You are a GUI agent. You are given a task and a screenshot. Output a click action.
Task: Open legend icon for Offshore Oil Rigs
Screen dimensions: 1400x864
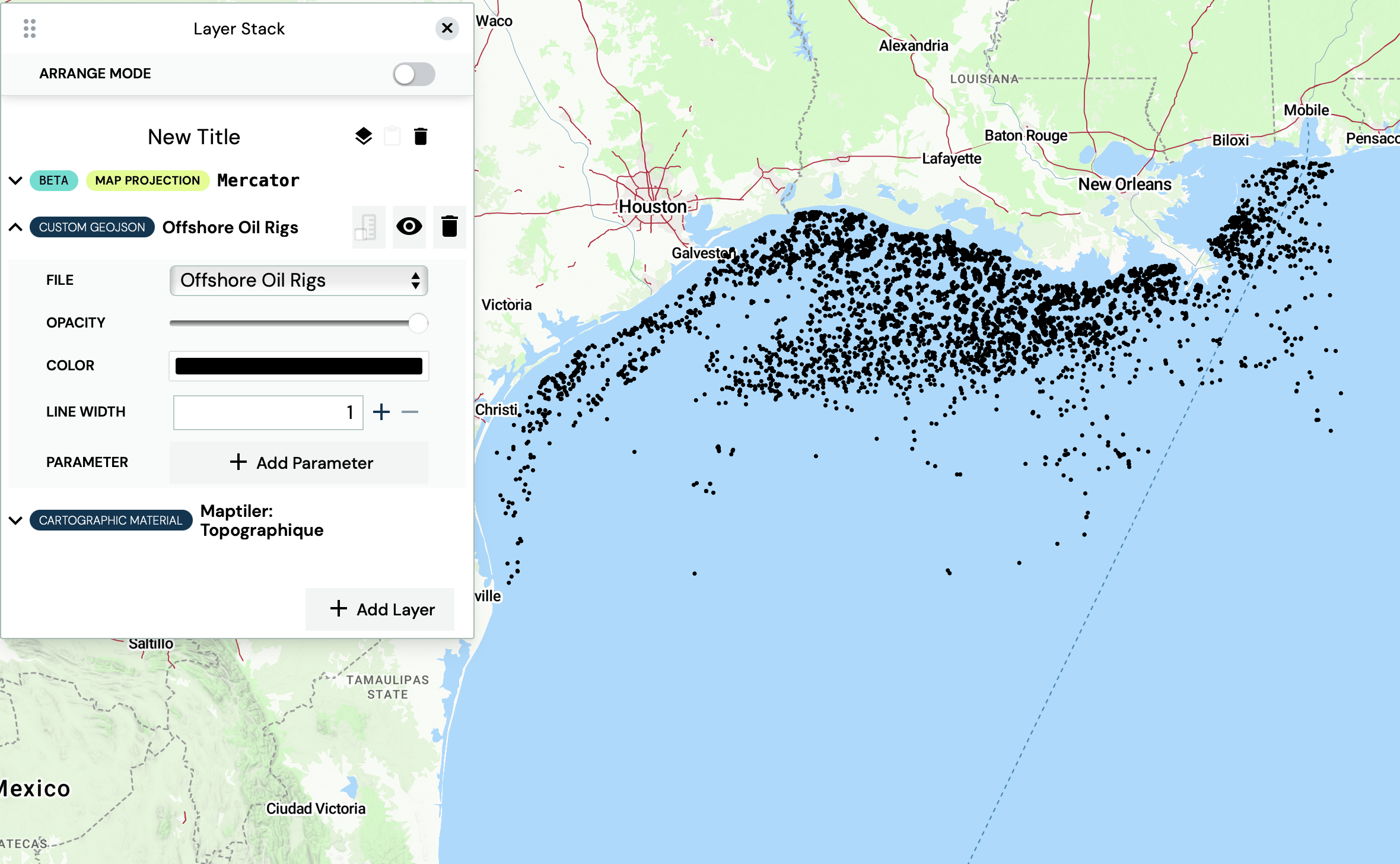pos(368,227)
